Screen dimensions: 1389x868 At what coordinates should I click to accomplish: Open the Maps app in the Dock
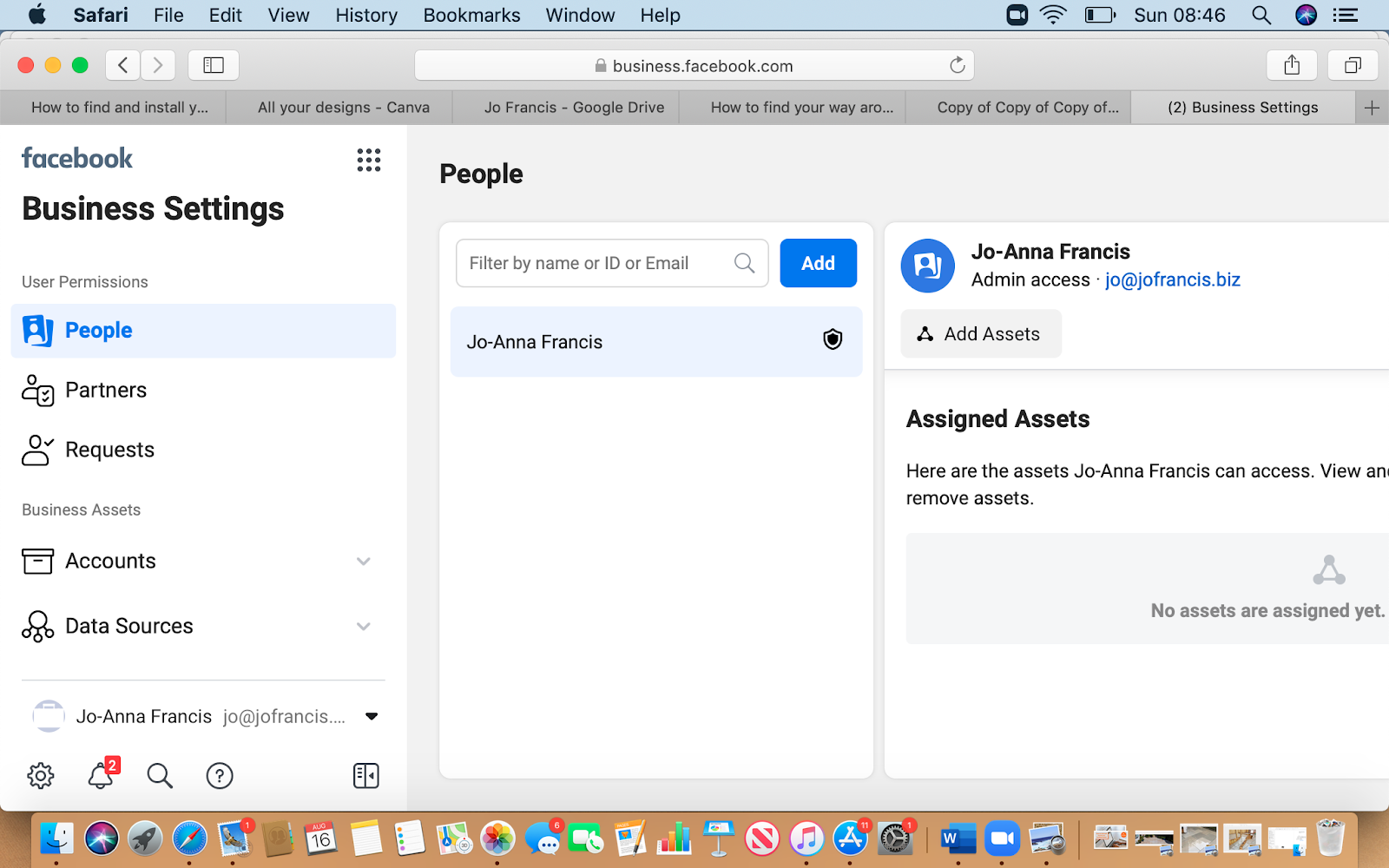[454, 838]
